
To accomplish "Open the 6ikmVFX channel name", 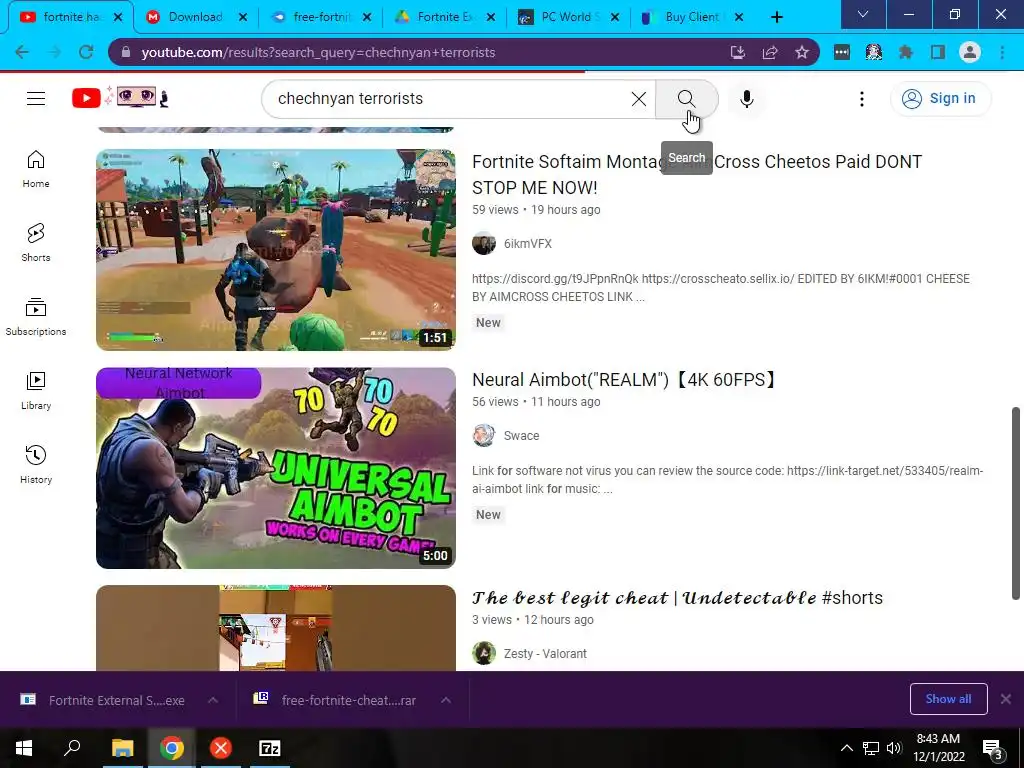I will tap(528, 244).
